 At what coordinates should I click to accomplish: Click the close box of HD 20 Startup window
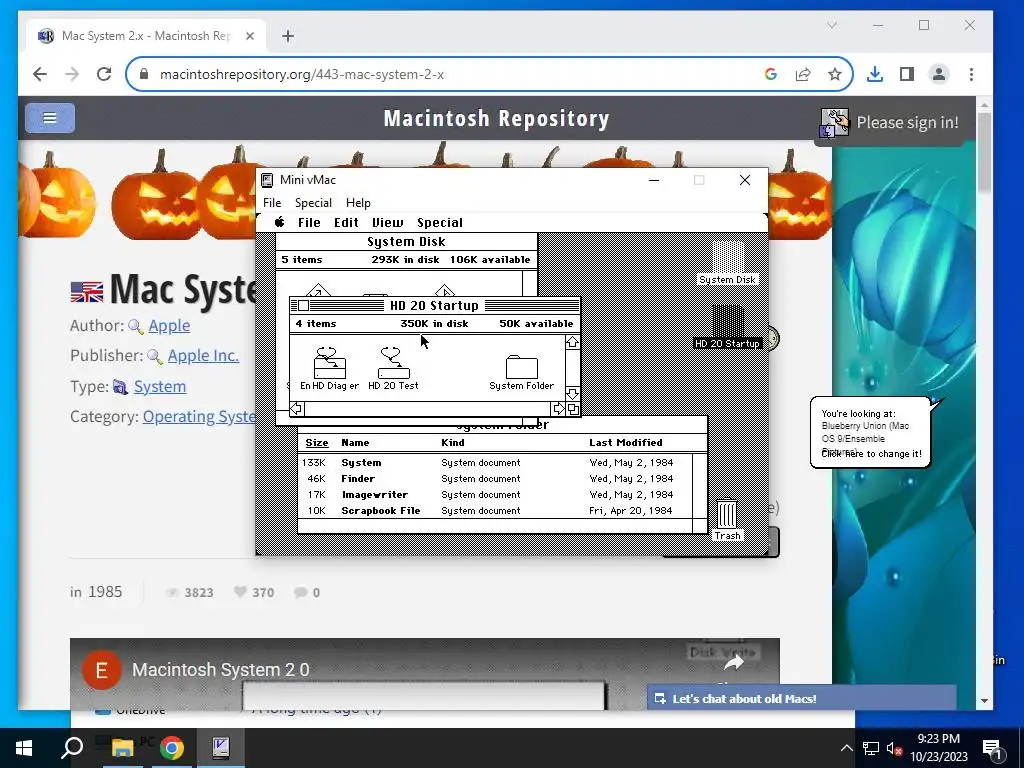tap(304, 306)
